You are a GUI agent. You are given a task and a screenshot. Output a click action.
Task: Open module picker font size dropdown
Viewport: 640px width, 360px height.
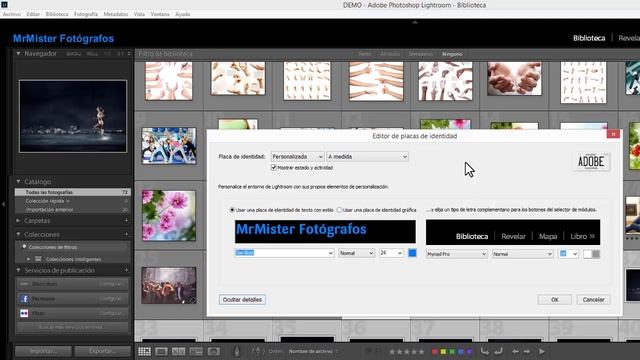tap(568, 254)
